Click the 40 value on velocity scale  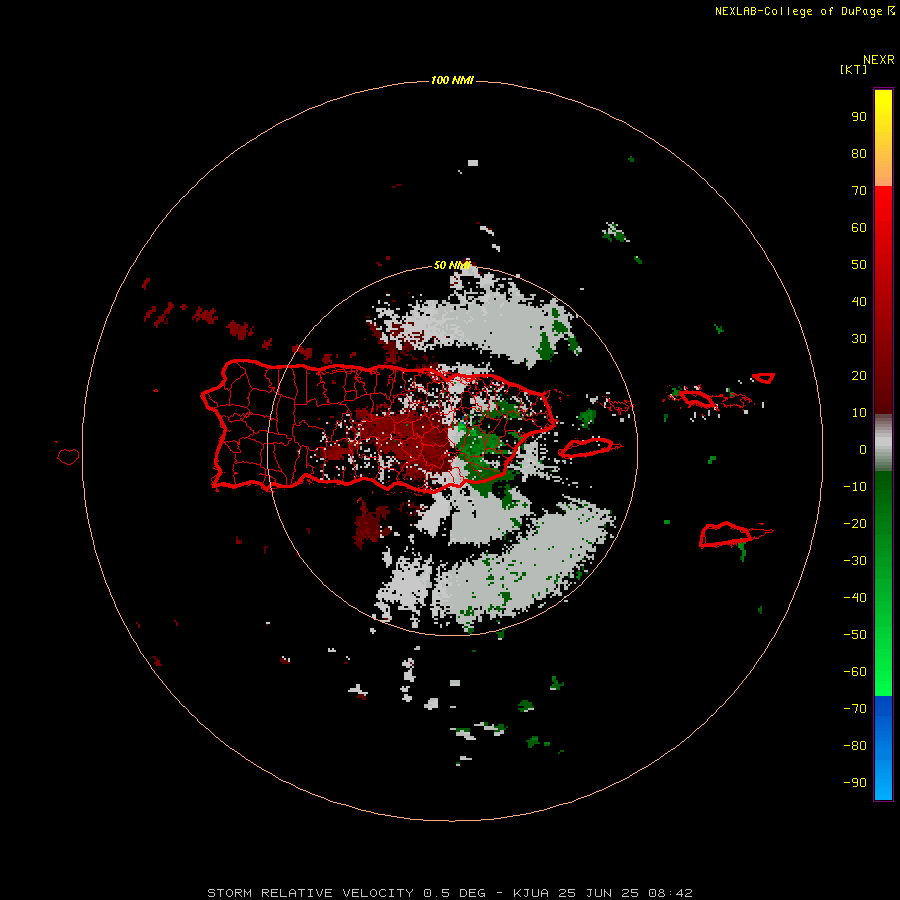coord(859,301)
